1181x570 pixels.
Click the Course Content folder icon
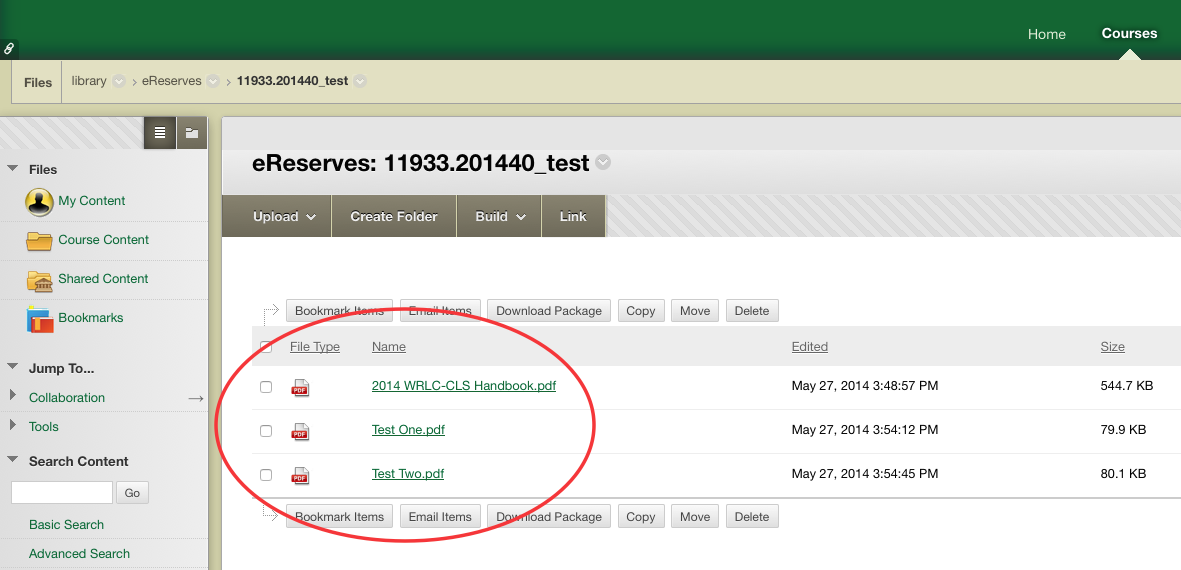(x=39, y=240)
